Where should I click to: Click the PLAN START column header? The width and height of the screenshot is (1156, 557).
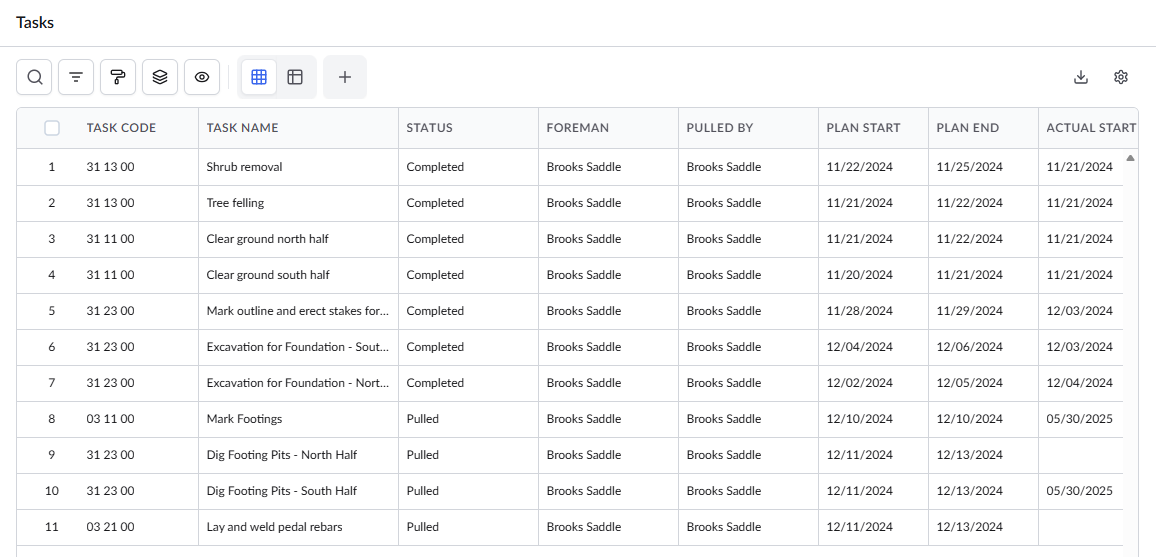[x=863, y=128]
